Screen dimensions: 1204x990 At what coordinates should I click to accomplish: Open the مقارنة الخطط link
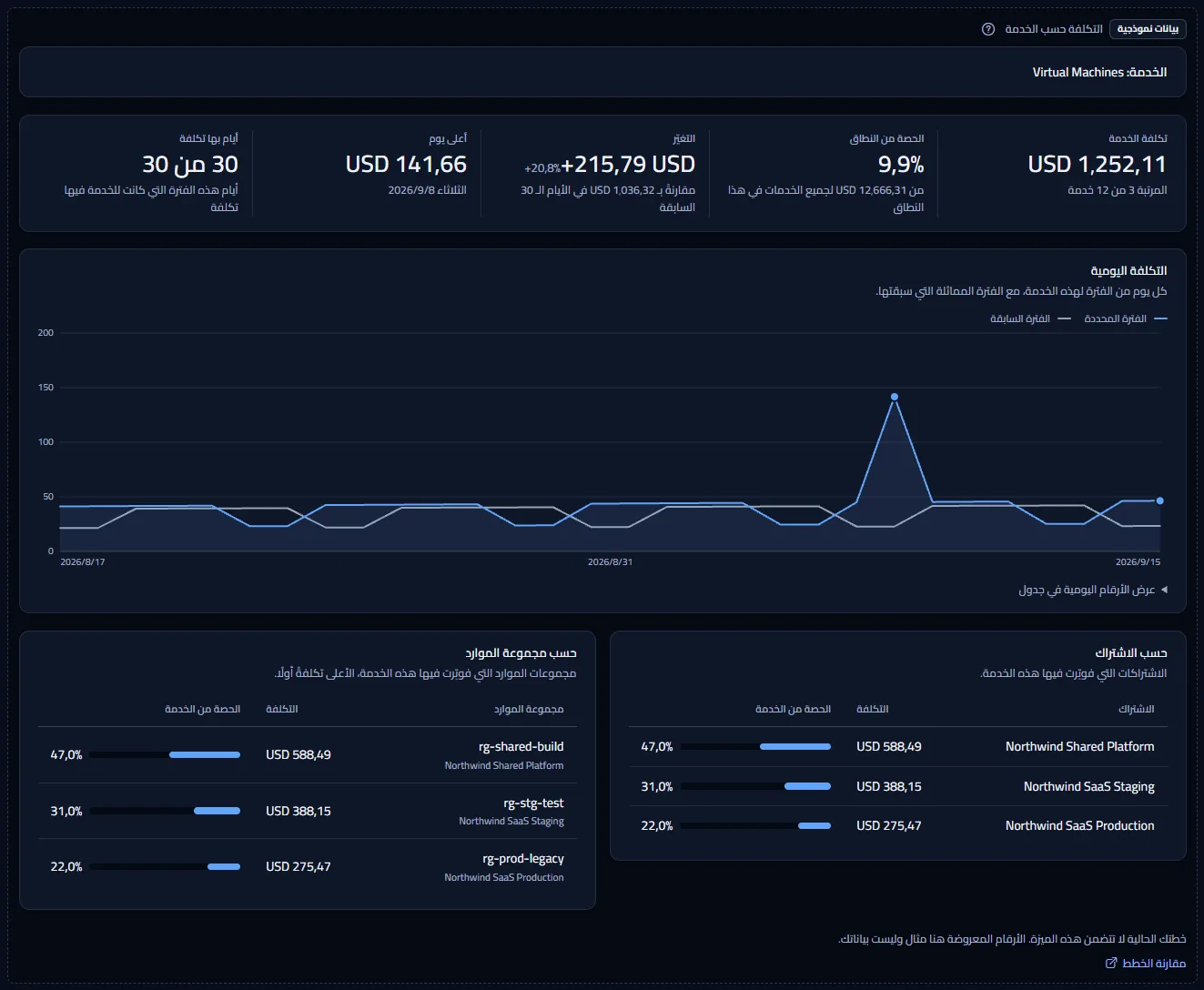[x=1146, y=963]
